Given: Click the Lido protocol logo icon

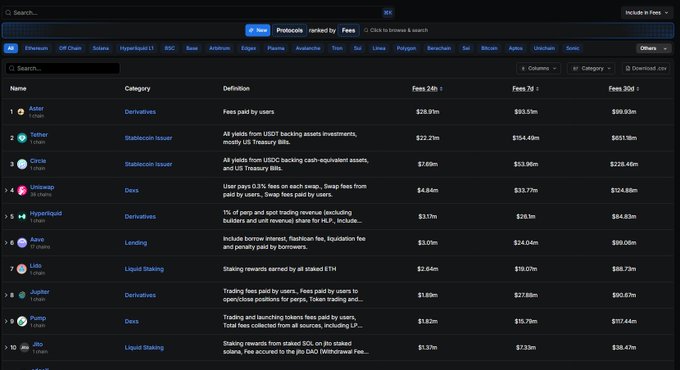Looking at the screenshot, I should [22, 269].
